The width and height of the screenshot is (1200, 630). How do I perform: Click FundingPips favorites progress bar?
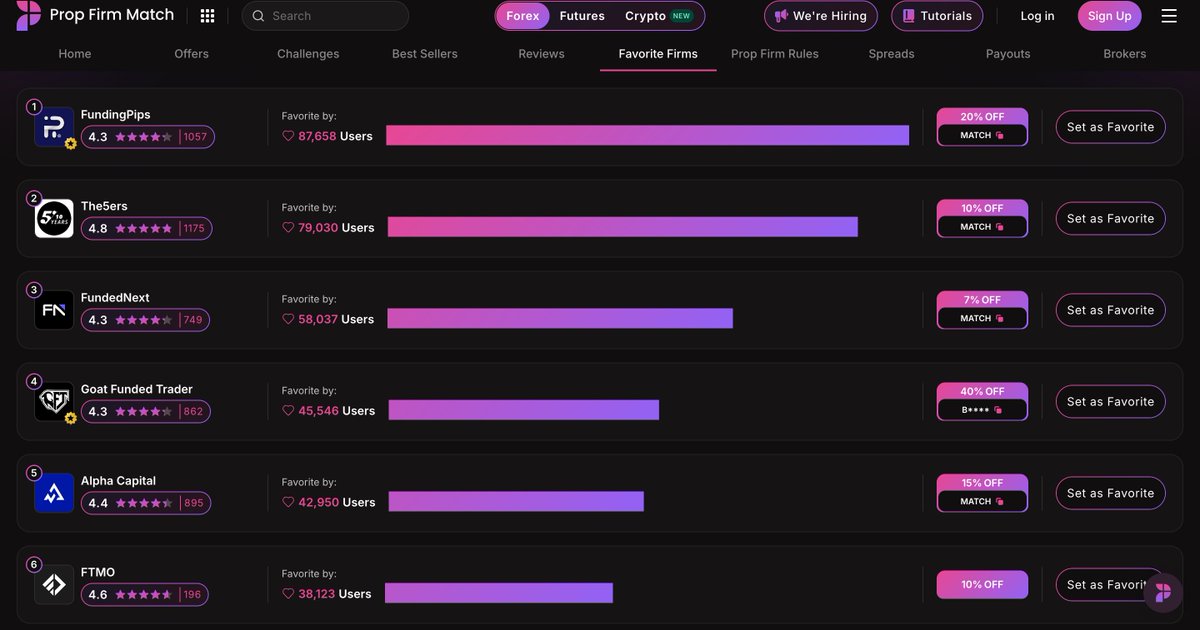click(x=647, y=135)
